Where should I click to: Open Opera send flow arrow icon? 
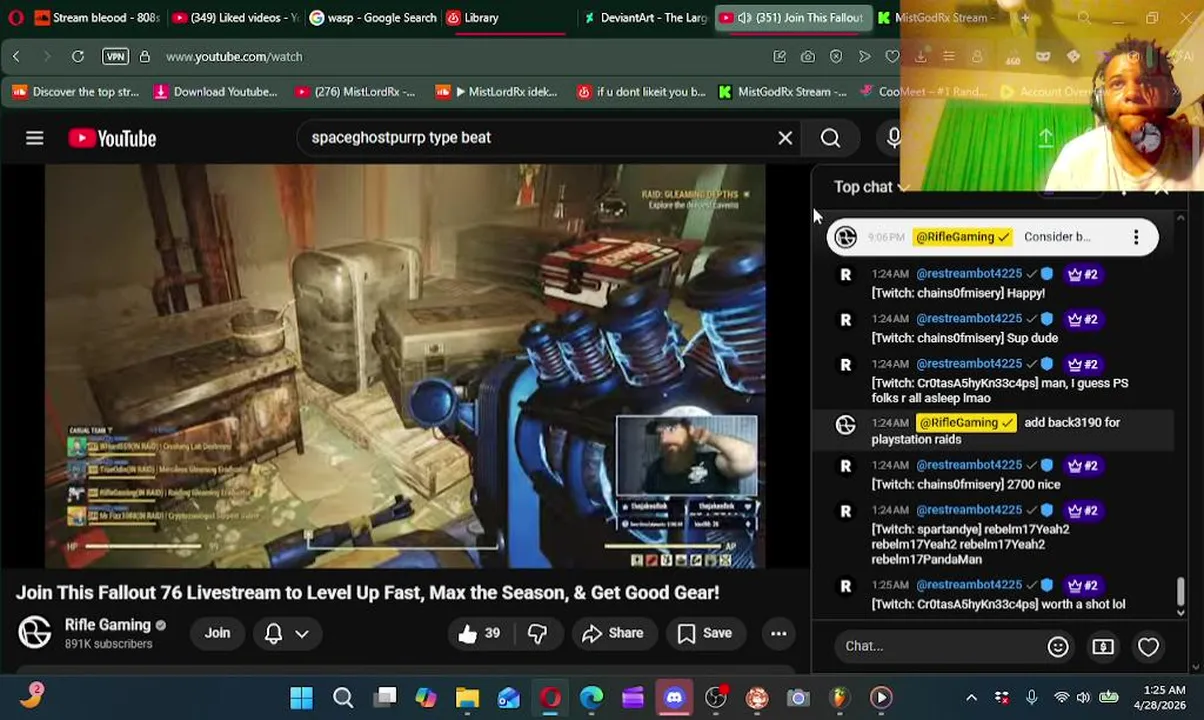864,57
